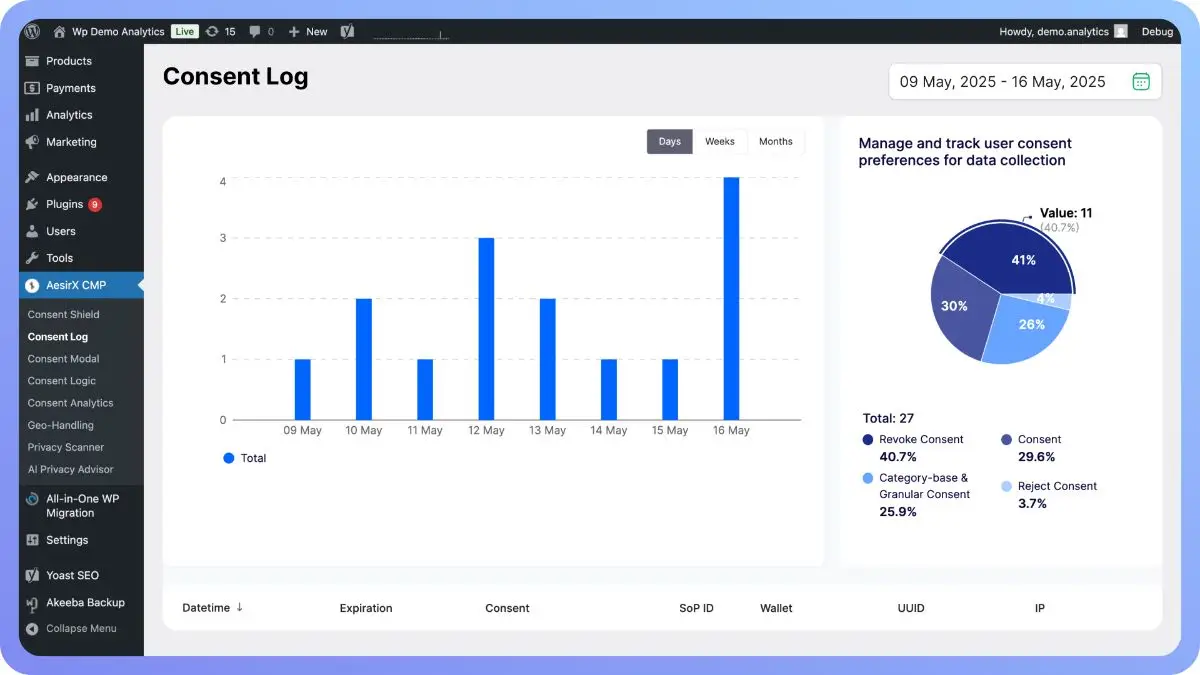The image size is (1200, 675).
Task: Click the New button in the admin bar
Action: pos(307,31)
